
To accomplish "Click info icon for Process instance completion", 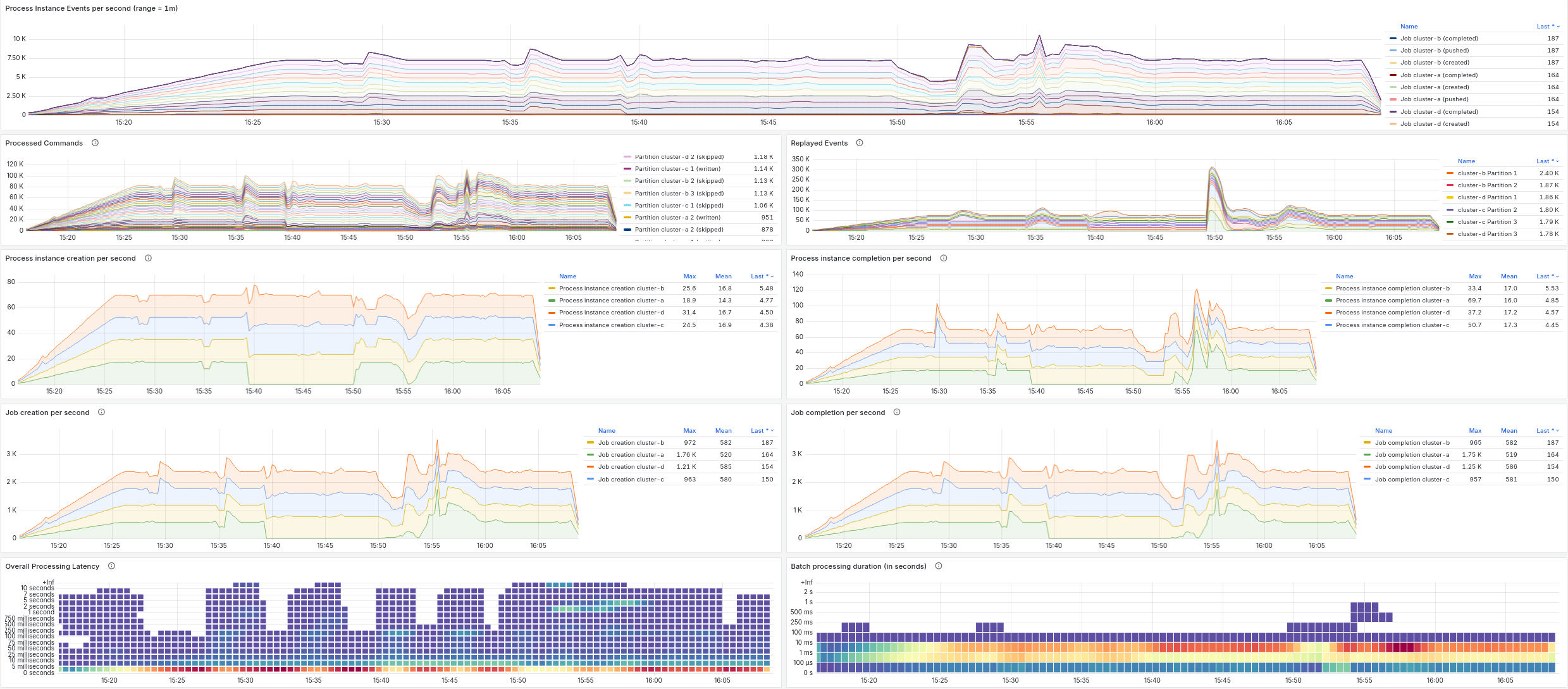I will point(944,258).
